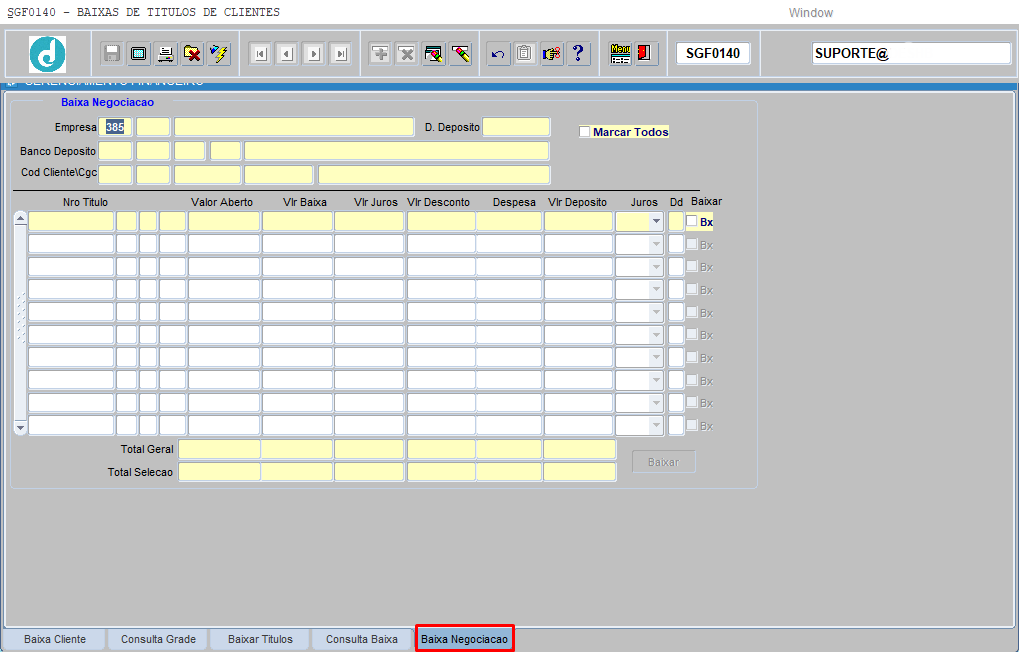Click the Save diskette icon in toolbar

[x=112, y=54]
